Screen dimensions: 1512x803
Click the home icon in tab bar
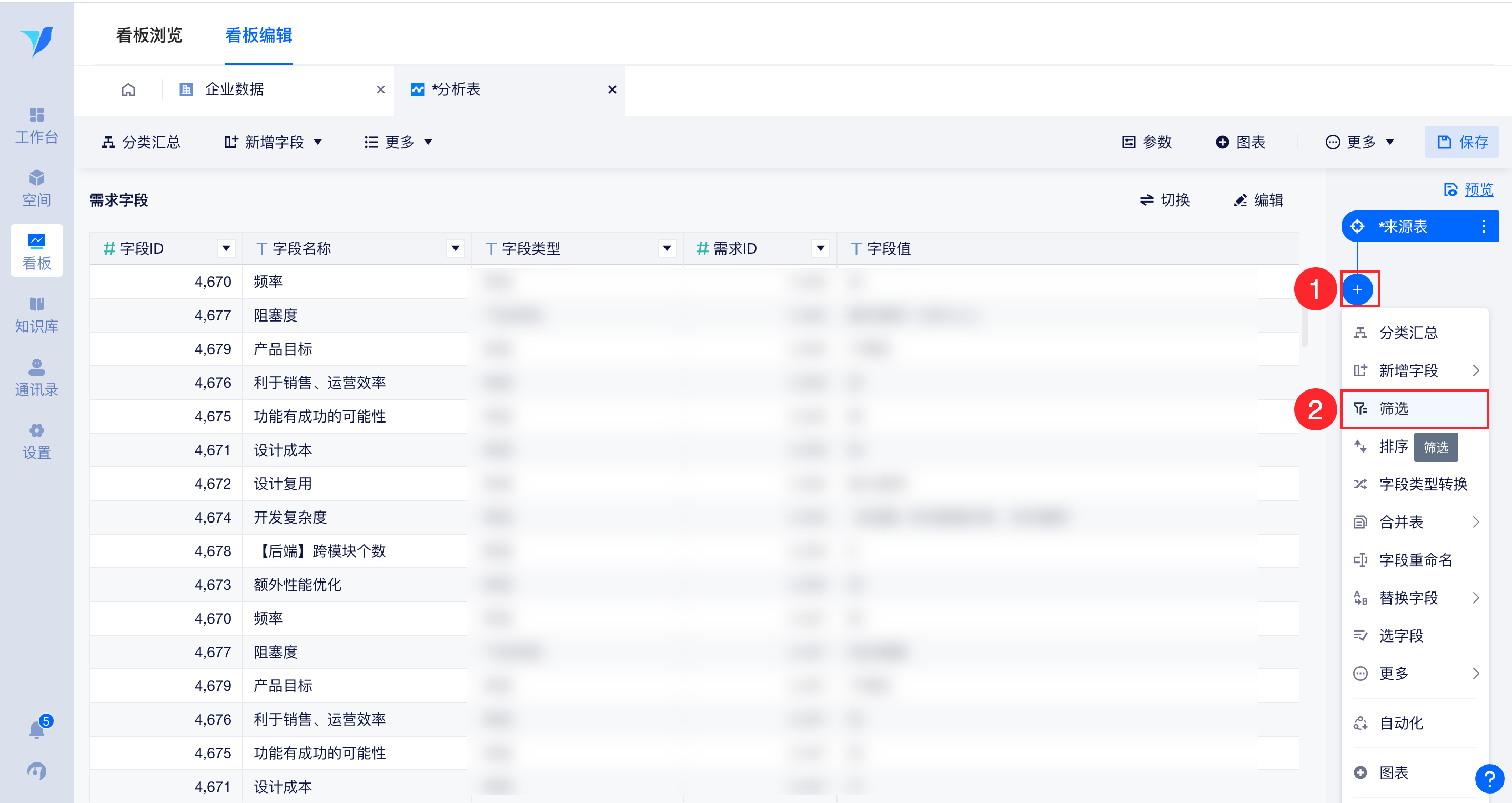tap(128, 89)
